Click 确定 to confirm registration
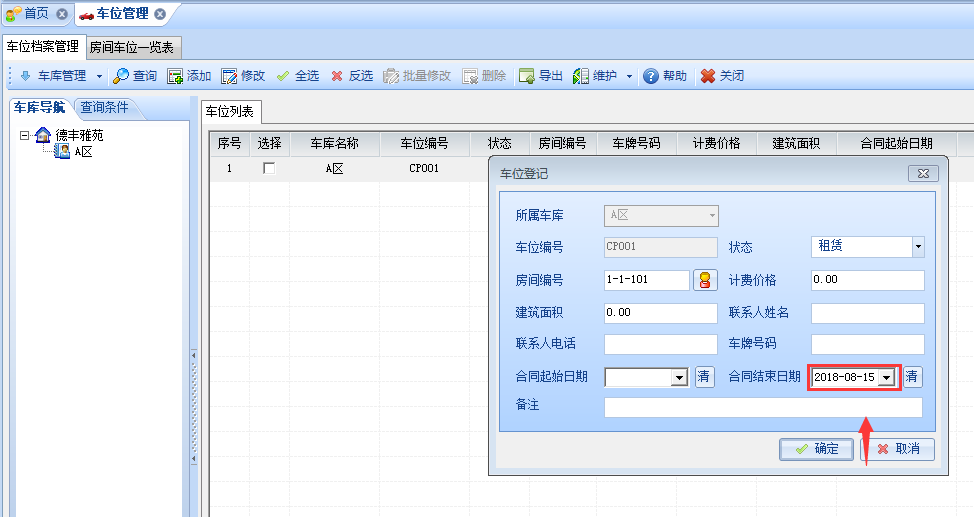974x517 pixels. pos(817,449)
